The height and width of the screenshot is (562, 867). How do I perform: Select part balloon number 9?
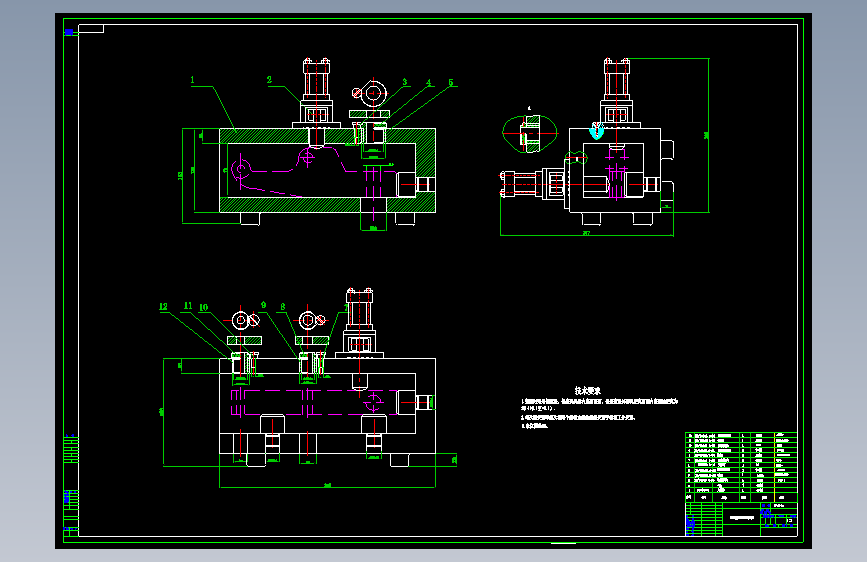[x=264, y=305]
